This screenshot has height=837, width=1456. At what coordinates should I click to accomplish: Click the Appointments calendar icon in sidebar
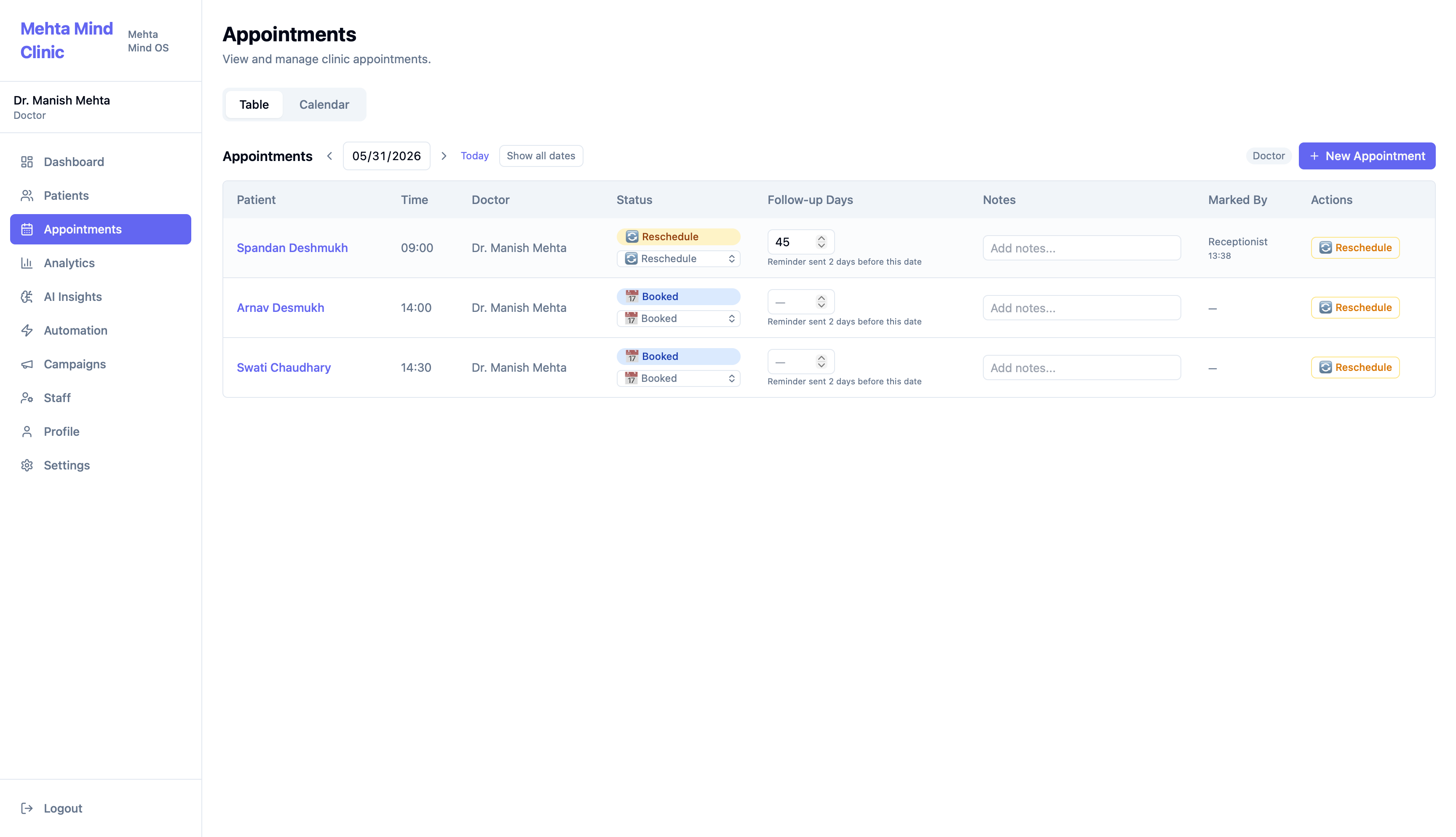[x=27, y=229]
